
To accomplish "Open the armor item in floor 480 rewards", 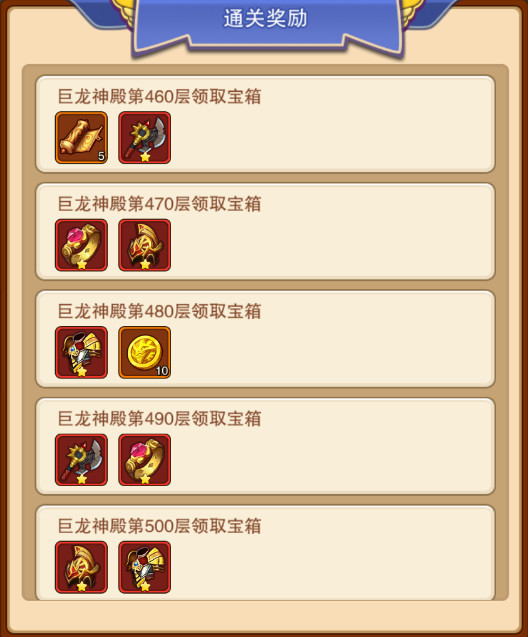I will tap(81, 352).
